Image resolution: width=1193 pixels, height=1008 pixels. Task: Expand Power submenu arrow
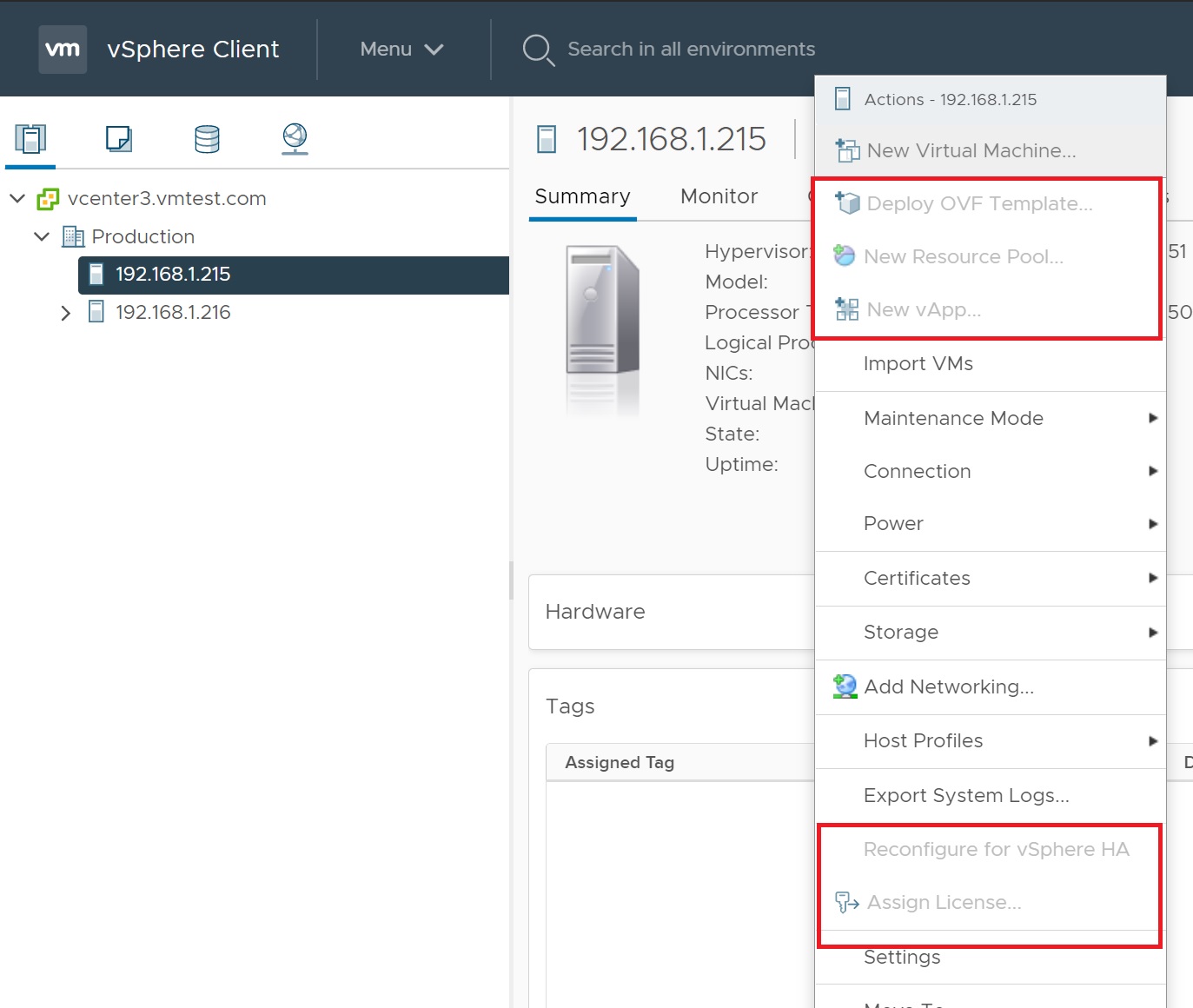pyautogui.click(x=1153, y=524)
